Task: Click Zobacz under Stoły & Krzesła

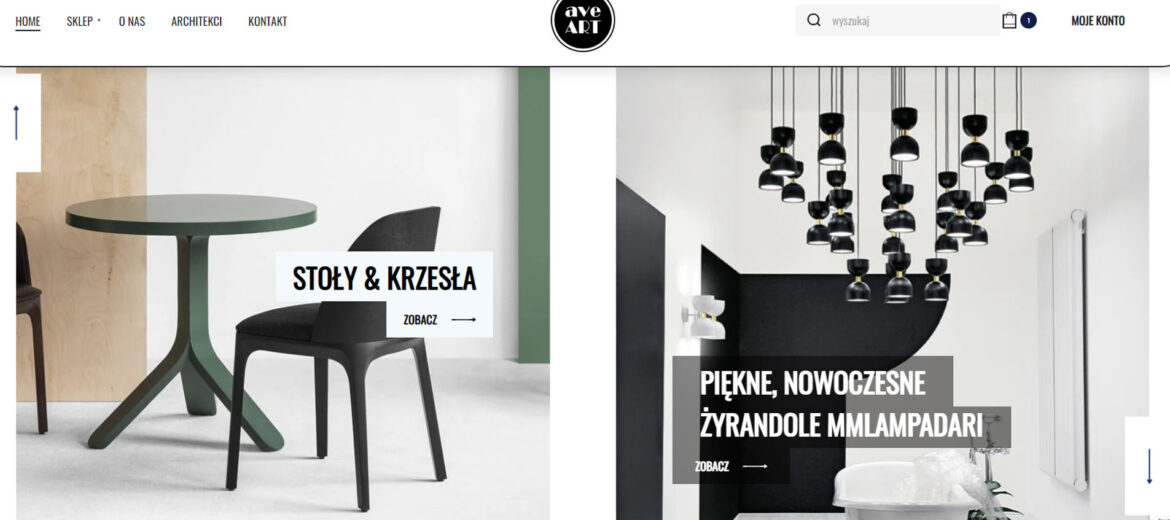Action: point(420,319)
